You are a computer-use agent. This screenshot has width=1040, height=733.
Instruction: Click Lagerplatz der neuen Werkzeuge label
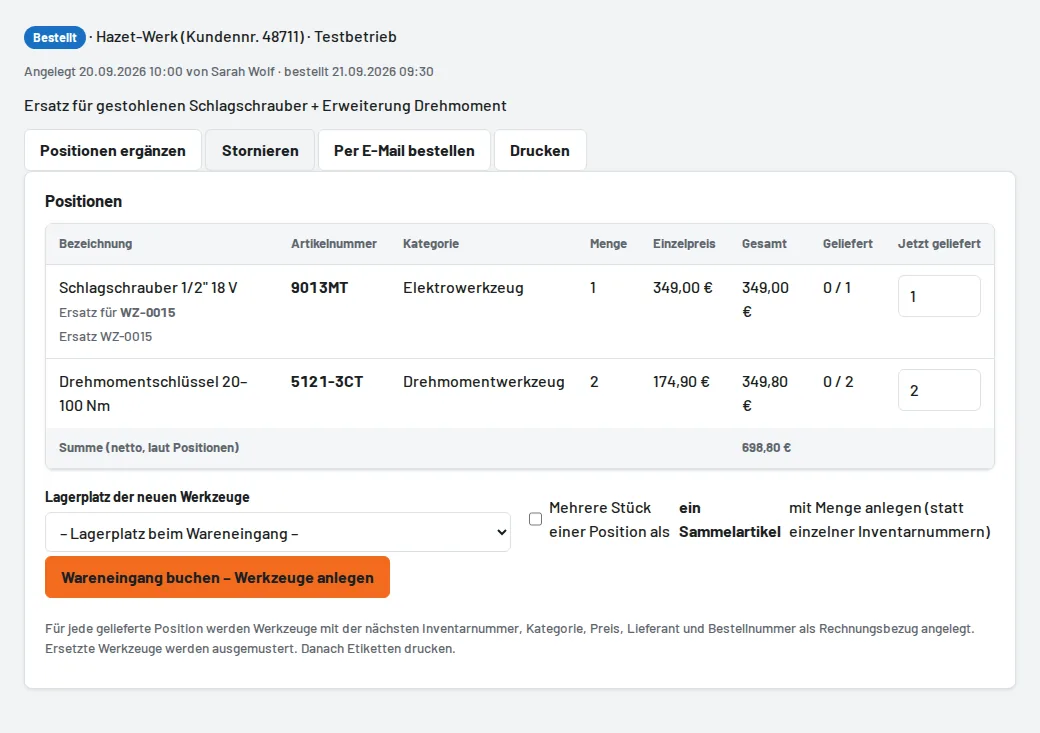(x=147, y=497)
